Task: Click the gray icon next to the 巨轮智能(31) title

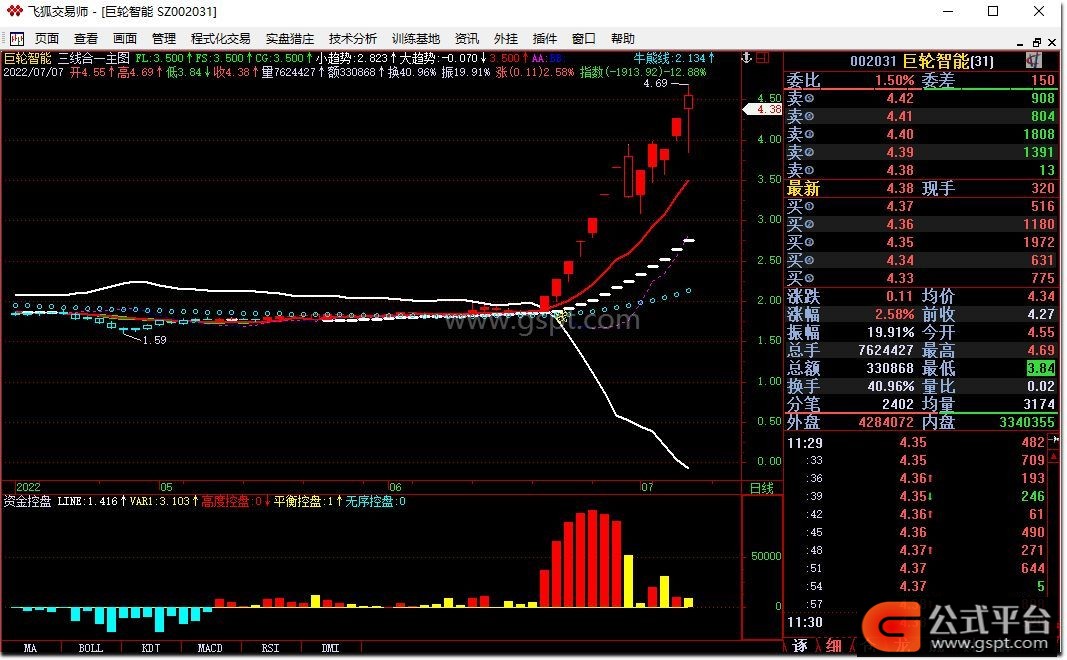Action: point(1034,61)
